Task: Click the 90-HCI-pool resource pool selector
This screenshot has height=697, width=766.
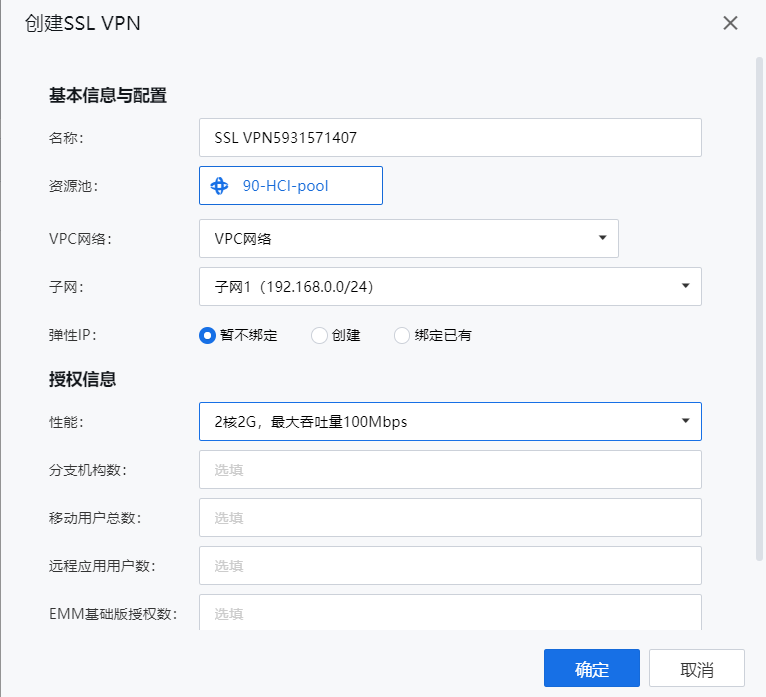Action: (291, 186)
